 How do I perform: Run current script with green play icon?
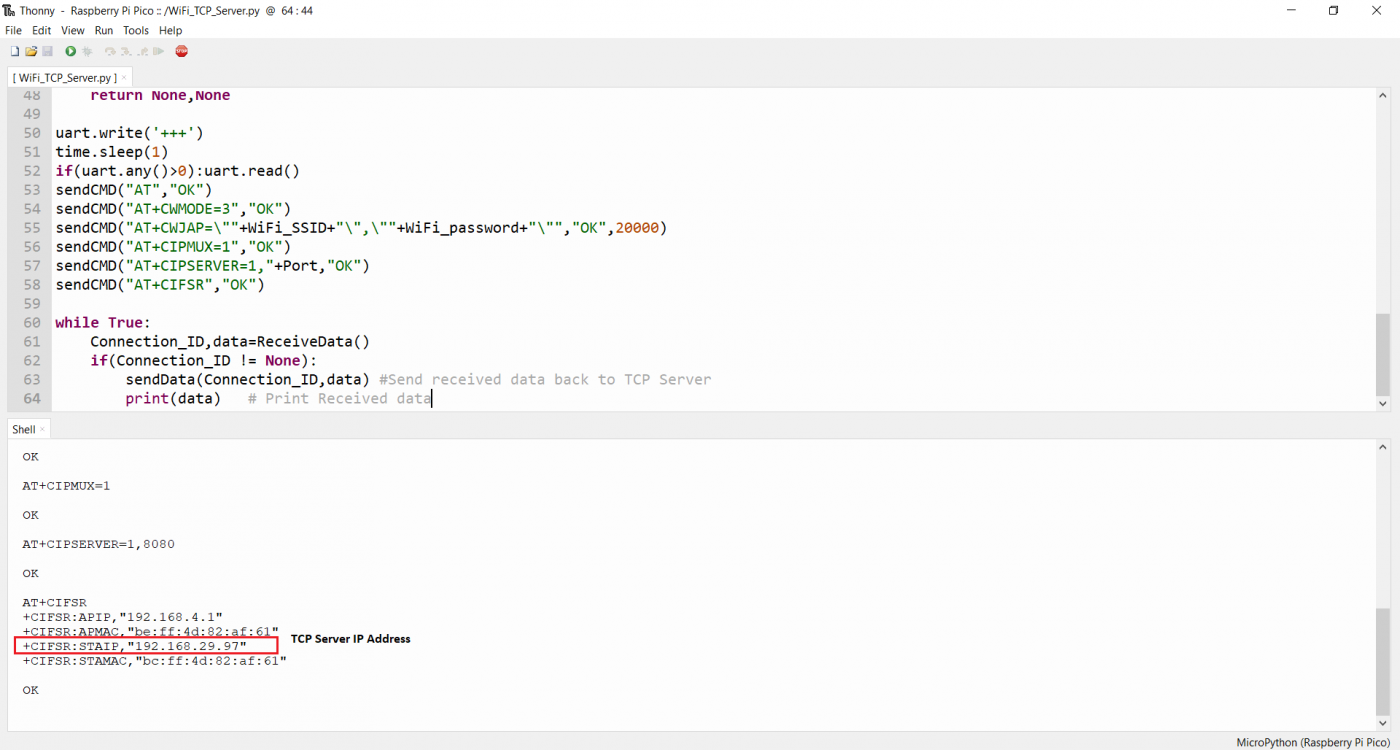click(x=71, y=51)
